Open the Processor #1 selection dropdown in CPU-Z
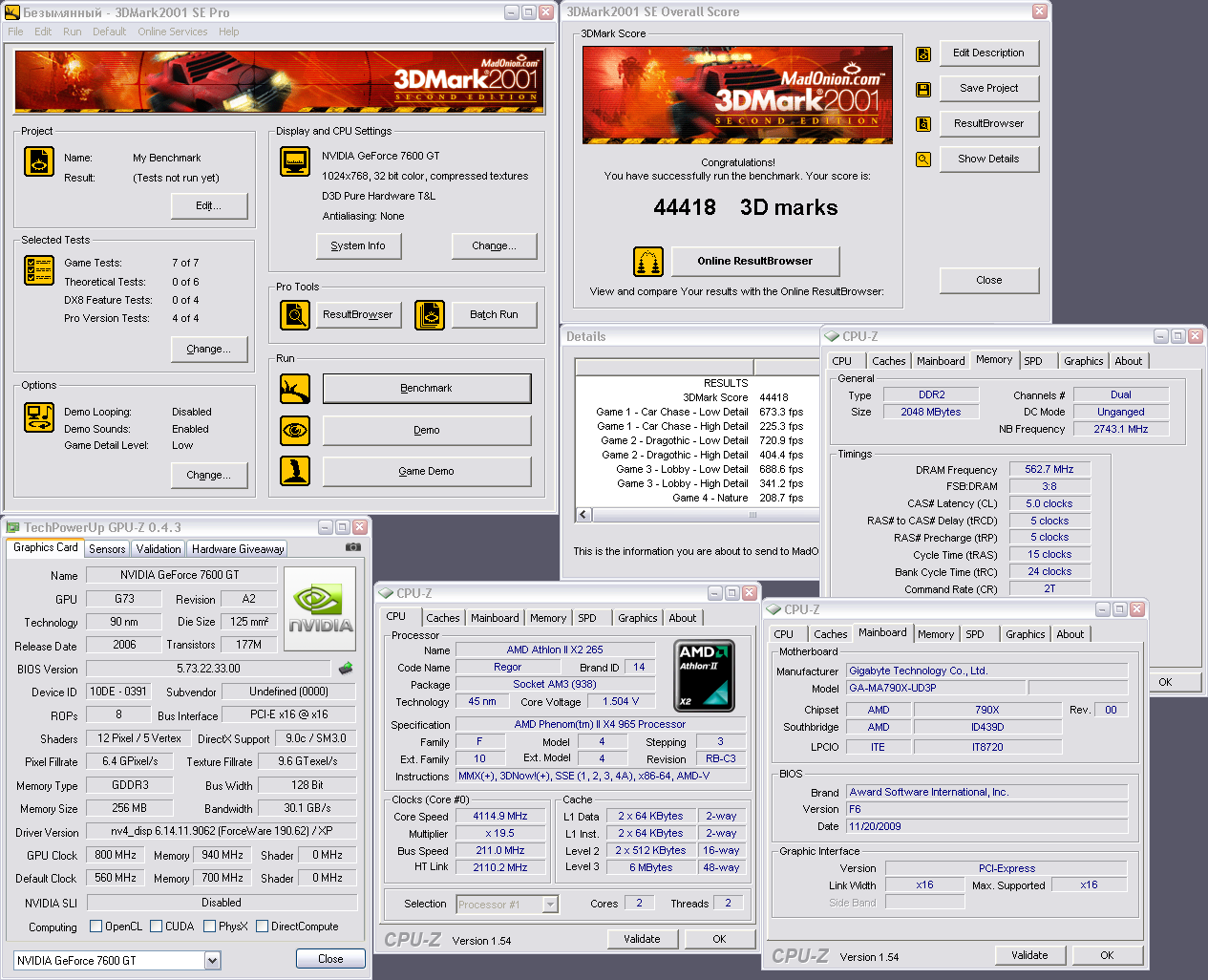Viewport: 1208px width, 980px height. 550,904
